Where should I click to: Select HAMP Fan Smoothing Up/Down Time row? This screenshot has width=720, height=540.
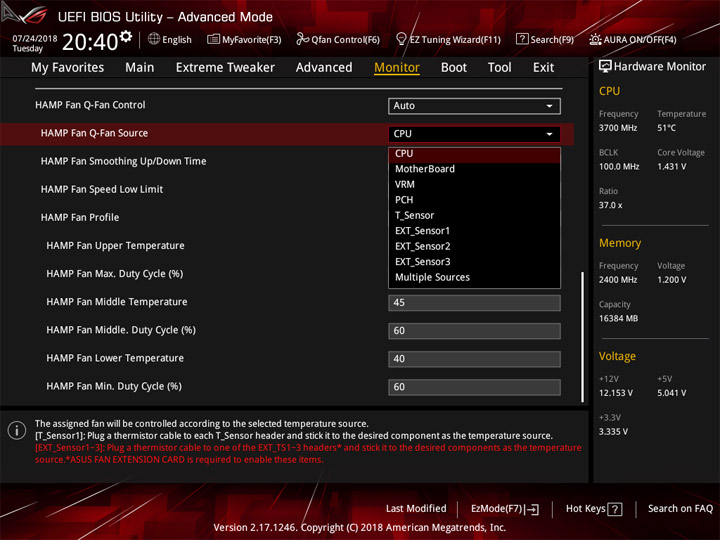coord(123,162)
